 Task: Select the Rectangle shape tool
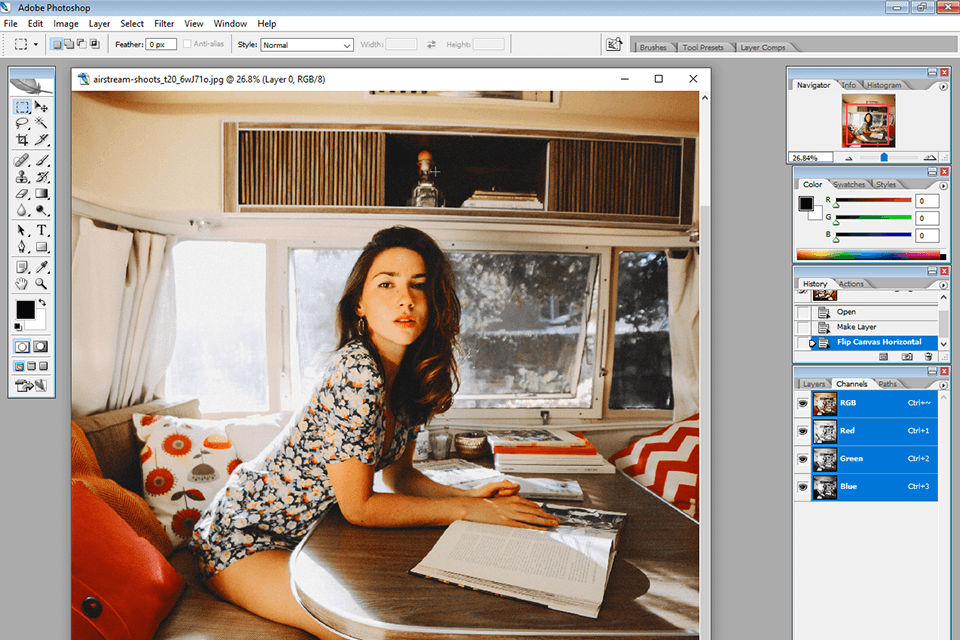[x=41, y=247]
